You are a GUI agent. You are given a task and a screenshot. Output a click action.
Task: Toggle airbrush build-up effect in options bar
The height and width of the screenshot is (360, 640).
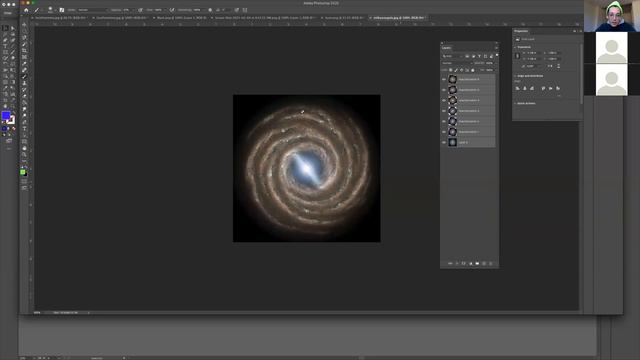pyautogui.click(x=172, y=10)
